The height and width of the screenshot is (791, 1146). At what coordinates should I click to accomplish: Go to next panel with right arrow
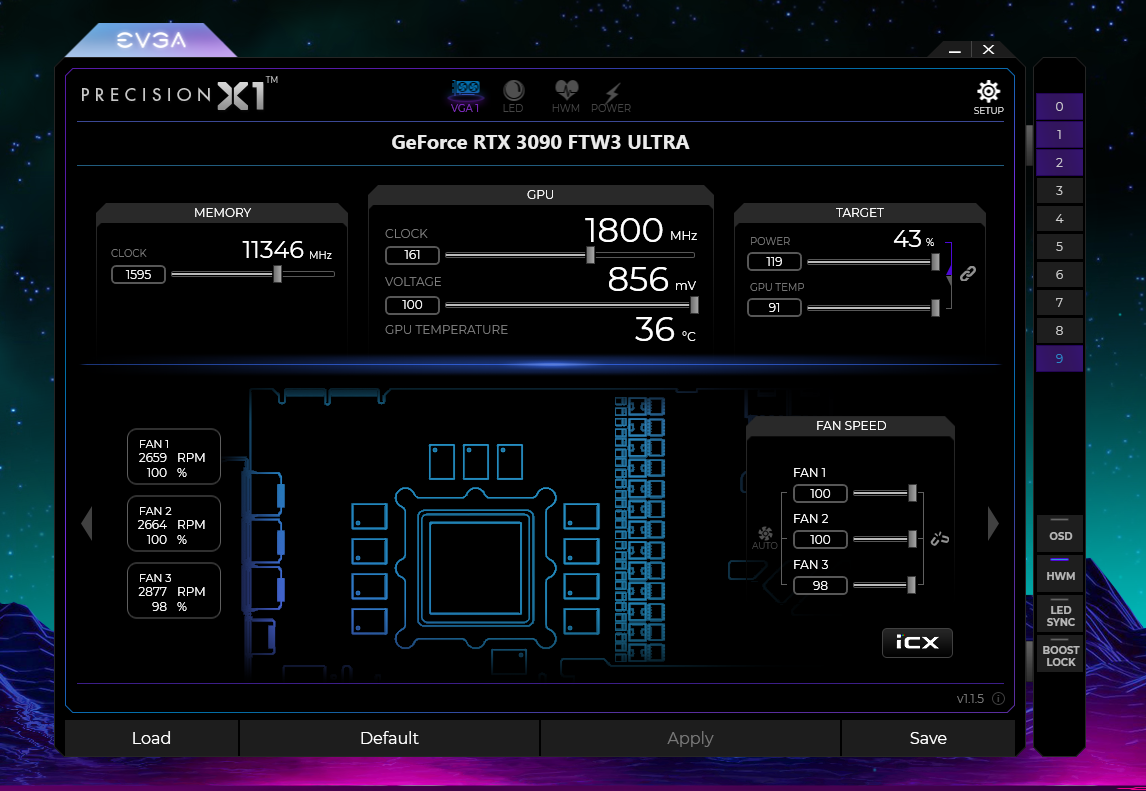[993, 523]
